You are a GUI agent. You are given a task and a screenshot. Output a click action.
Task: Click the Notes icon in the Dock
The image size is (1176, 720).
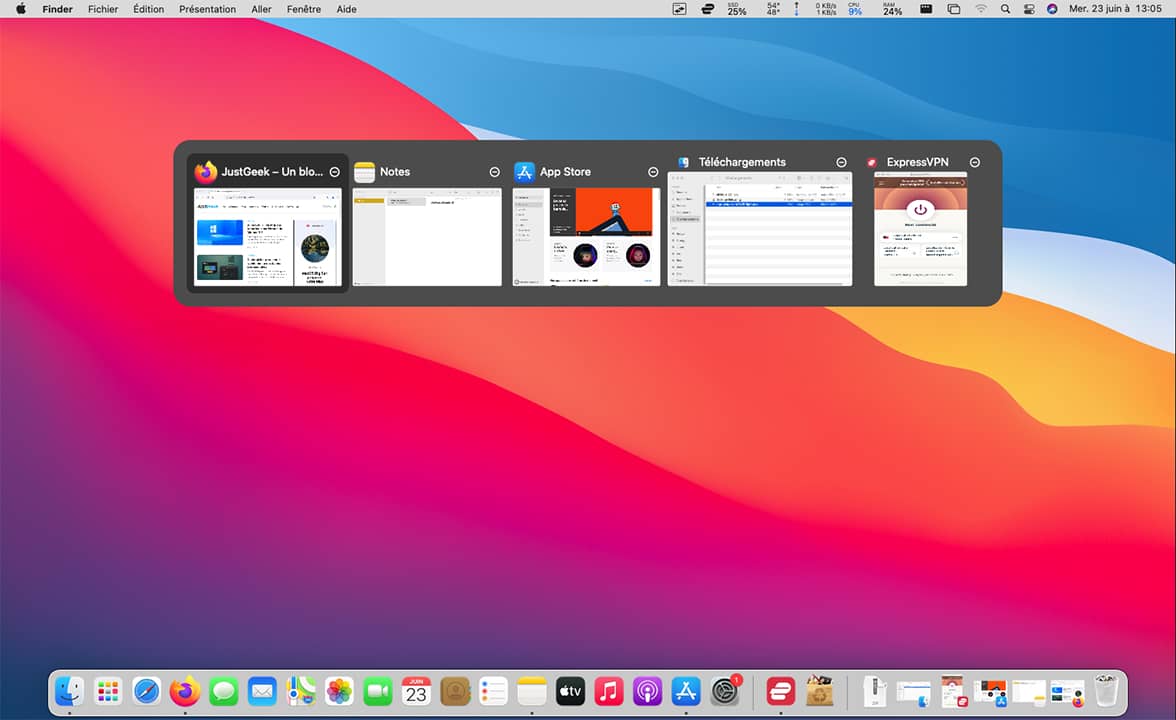coord(532,692)
